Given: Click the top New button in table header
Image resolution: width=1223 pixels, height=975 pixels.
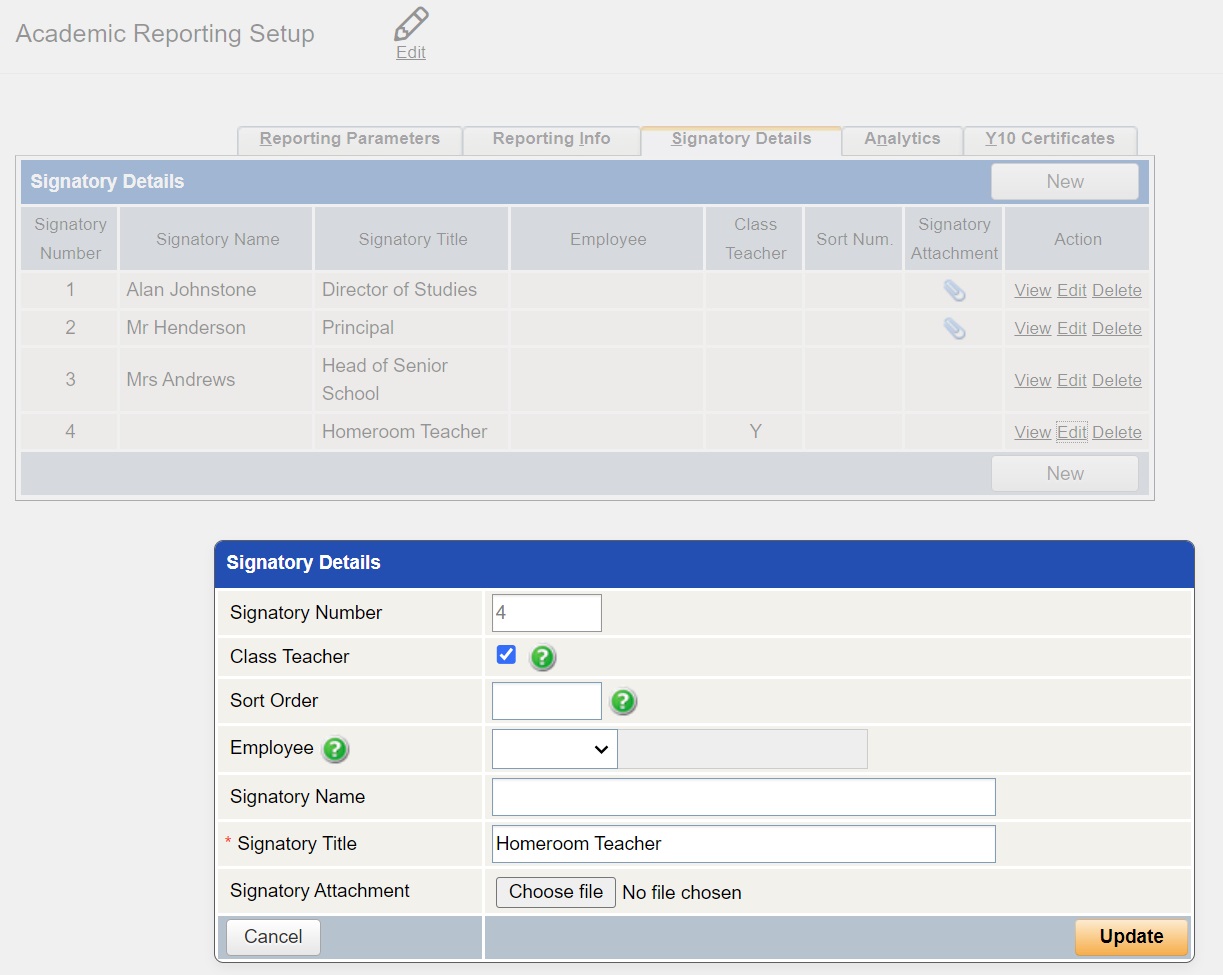Looking at the screenshot, I should (x=1064, y=182).
